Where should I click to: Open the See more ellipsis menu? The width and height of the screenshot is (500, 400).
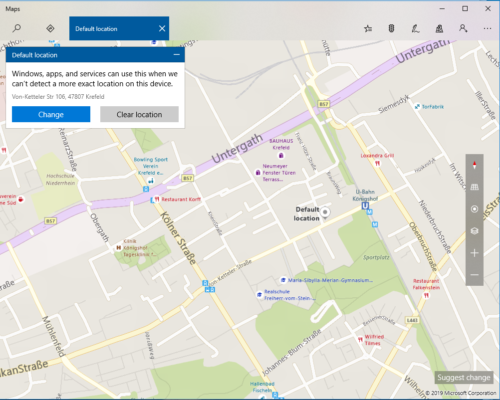[487, 28]
